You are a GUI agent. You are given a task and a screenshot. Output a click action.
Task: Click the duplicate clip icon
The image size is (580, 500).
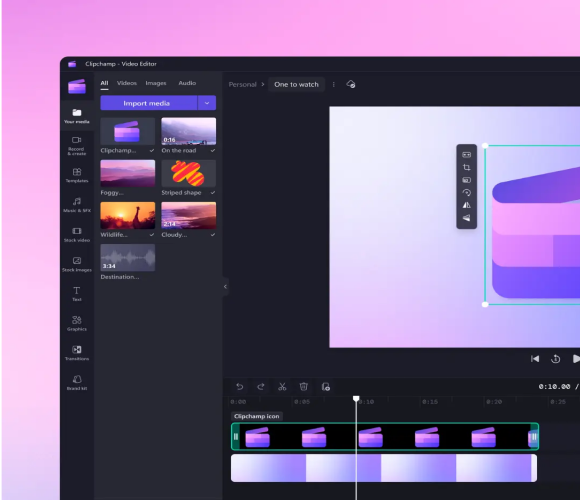(326, 387)
